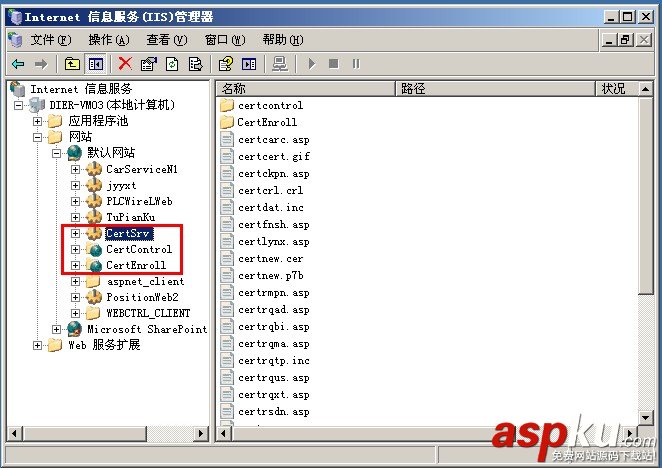Delete the selected item with red X icon
Viewport: 662px width, 468px height.
click(125, 64)
